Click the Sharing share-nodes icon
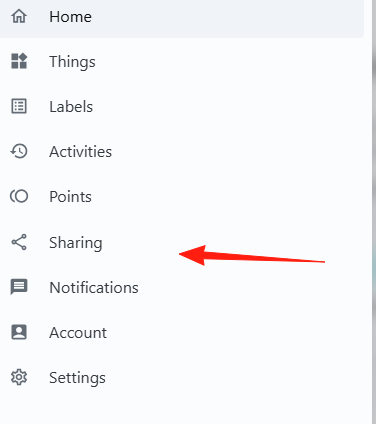The width and height of the screenshot is (376, 424). pos(19,242)
